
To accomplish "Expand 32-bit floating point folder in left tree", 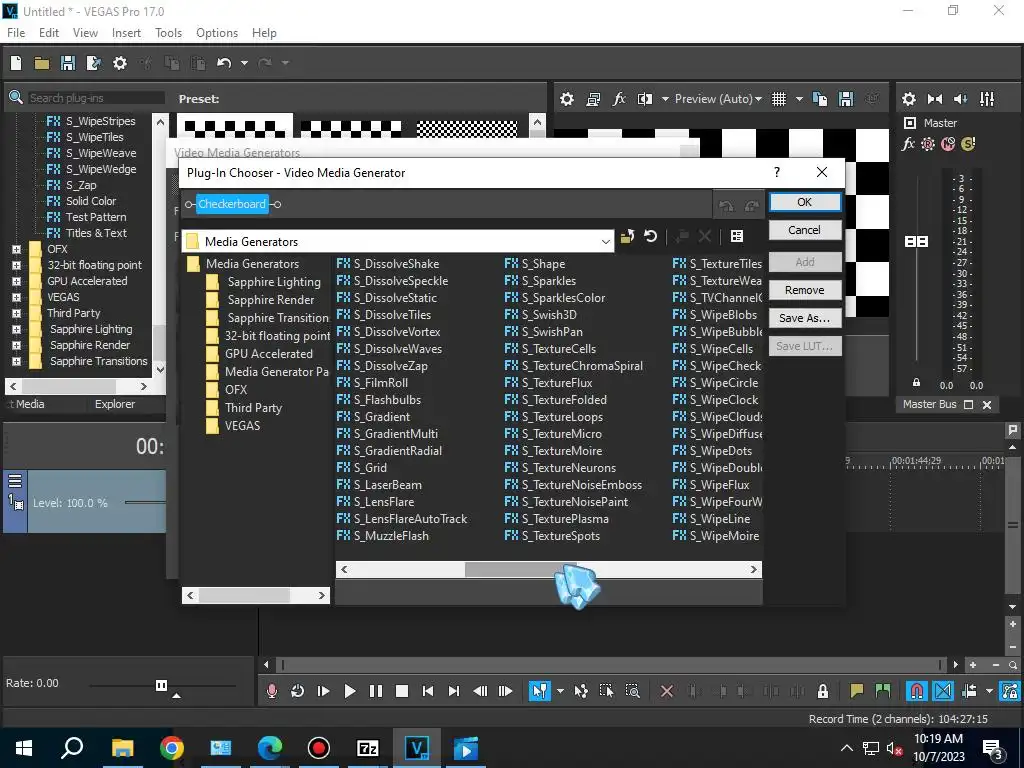I will pyautogui.click(x=16, y=265).
